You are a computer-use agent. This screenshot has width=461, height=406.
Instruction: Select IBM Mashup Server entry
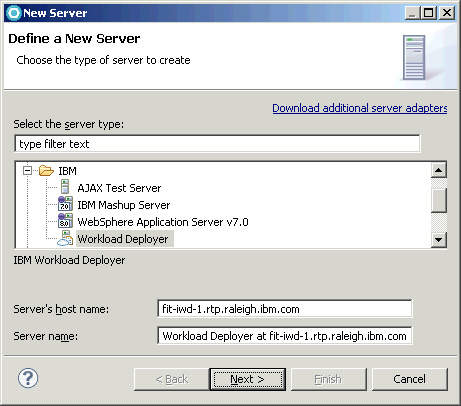tap(124, 205)
